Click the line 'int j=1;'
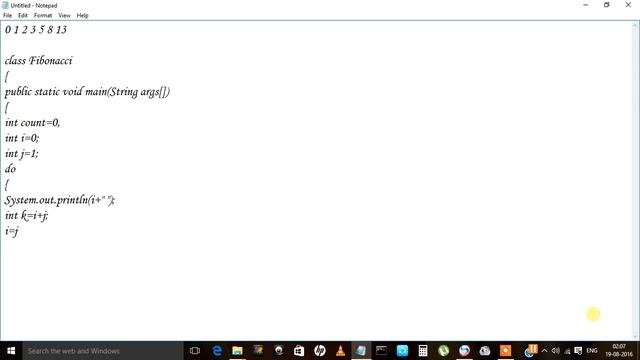 tap(21, 153)
